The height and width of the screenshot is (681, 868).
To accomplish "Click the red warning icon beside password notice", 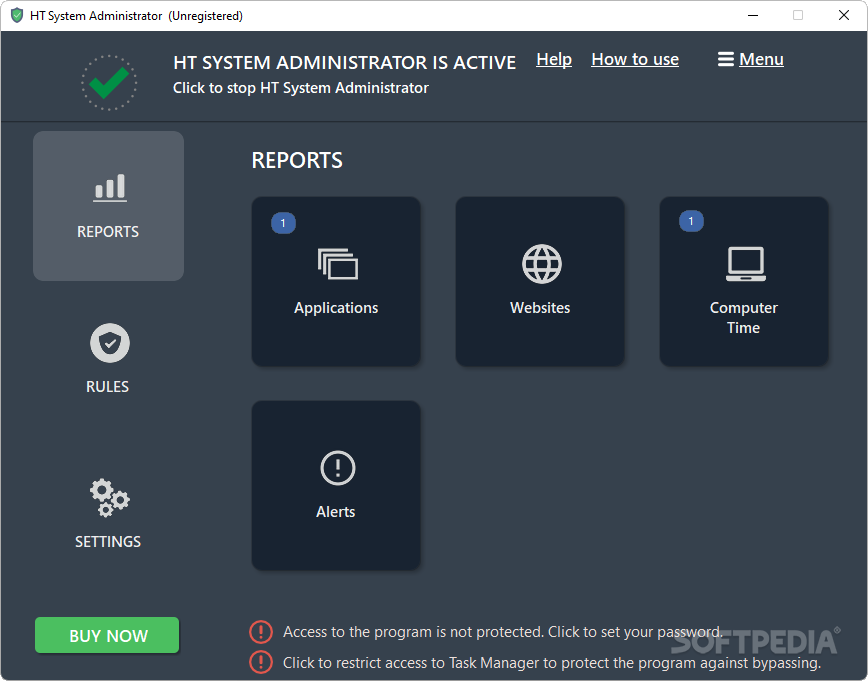I will coord(261,632).
